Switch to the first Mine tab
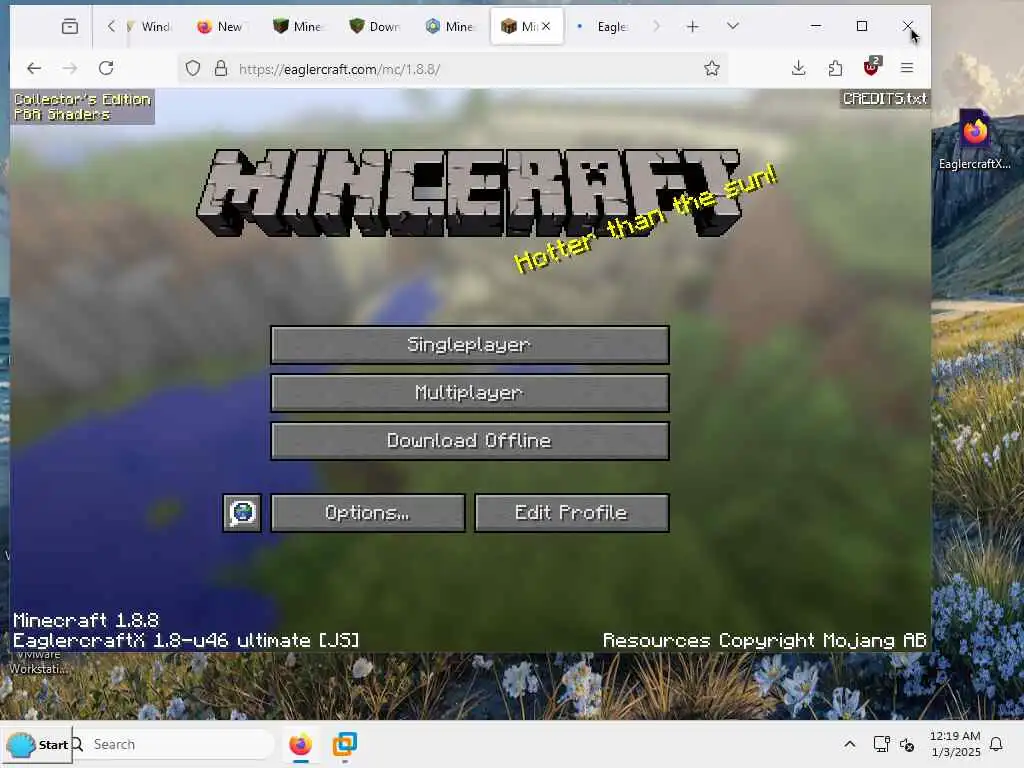Screen dimensions: 1024x768 pos(298,26)
